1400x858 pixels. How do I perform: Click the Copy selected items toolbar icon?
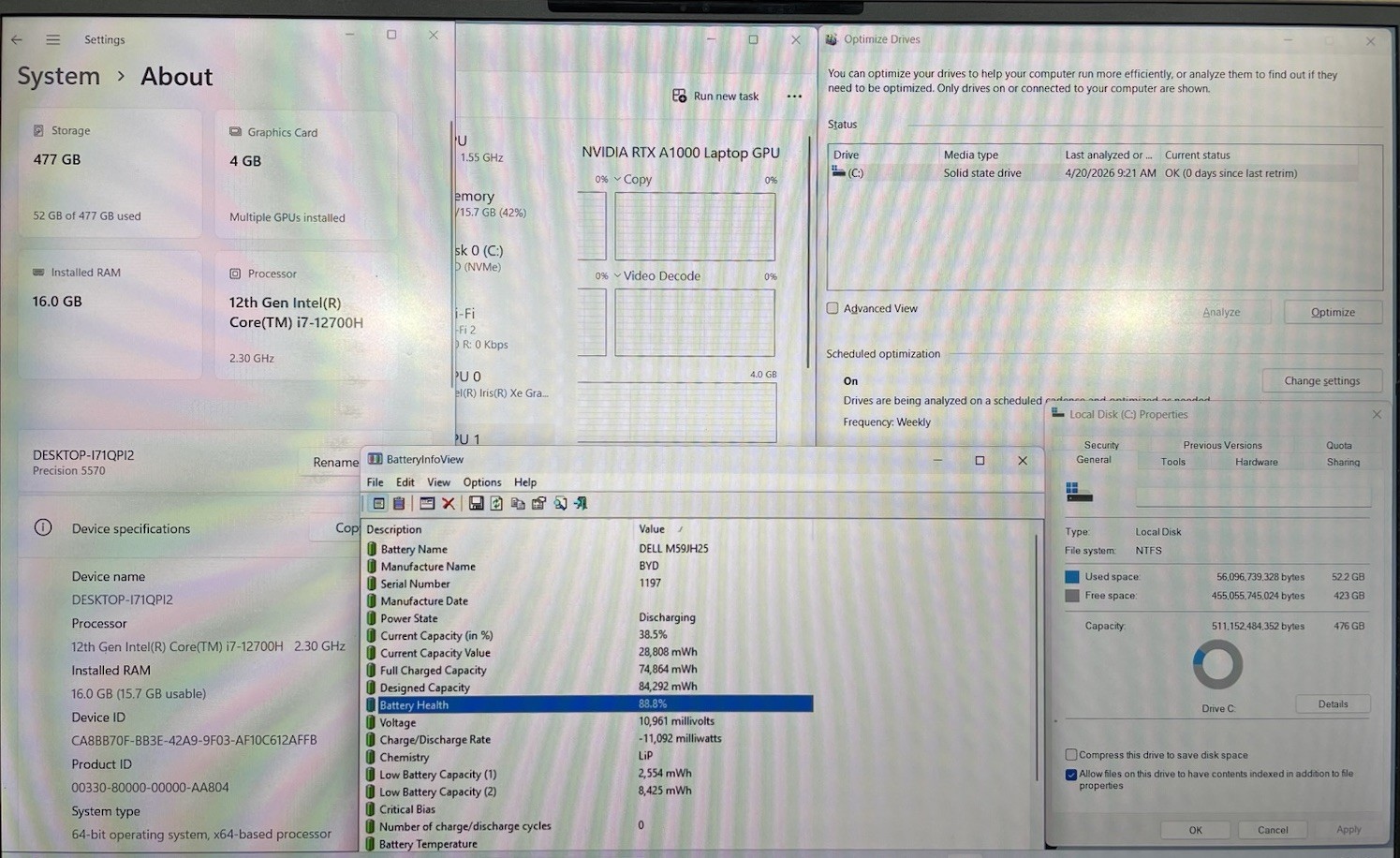pos(518,504)
